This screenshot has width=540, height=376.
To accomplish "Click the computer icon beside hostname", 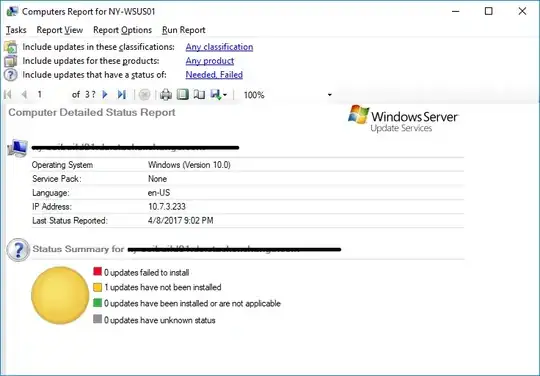I will [x=18, y=148].
